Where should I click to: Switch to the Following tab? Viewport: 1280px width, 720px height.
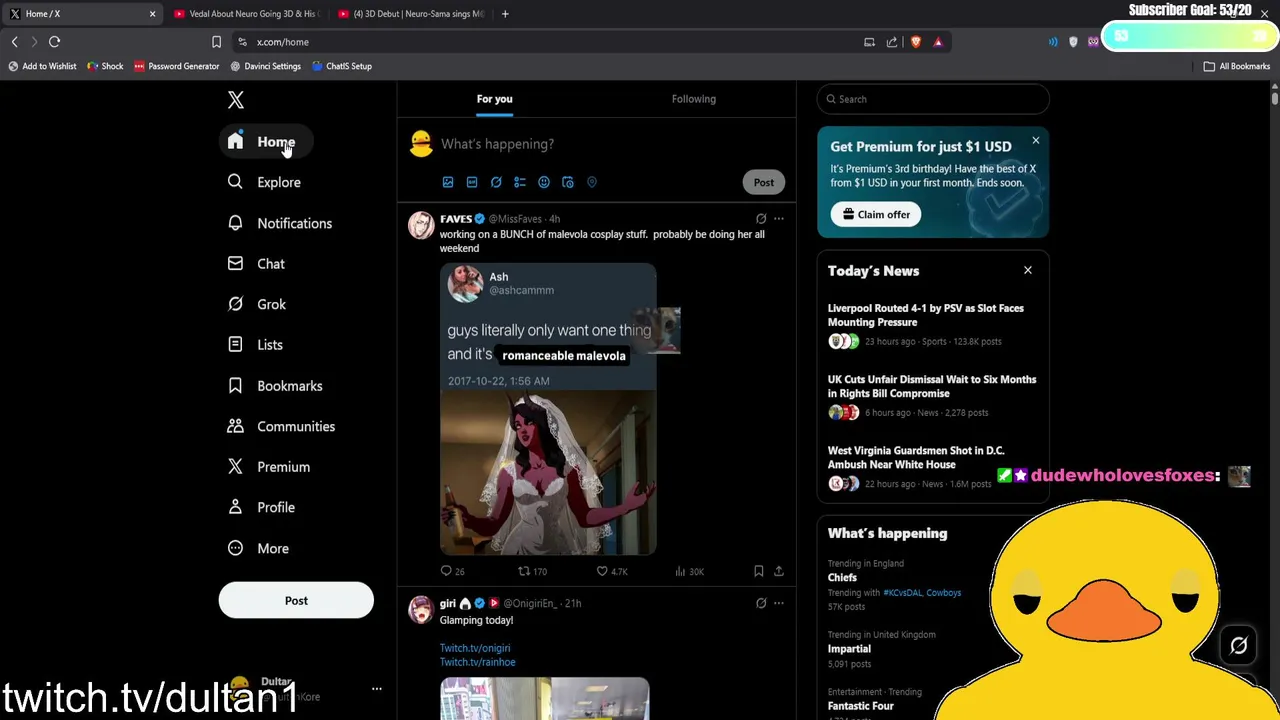tap(694, 99)
